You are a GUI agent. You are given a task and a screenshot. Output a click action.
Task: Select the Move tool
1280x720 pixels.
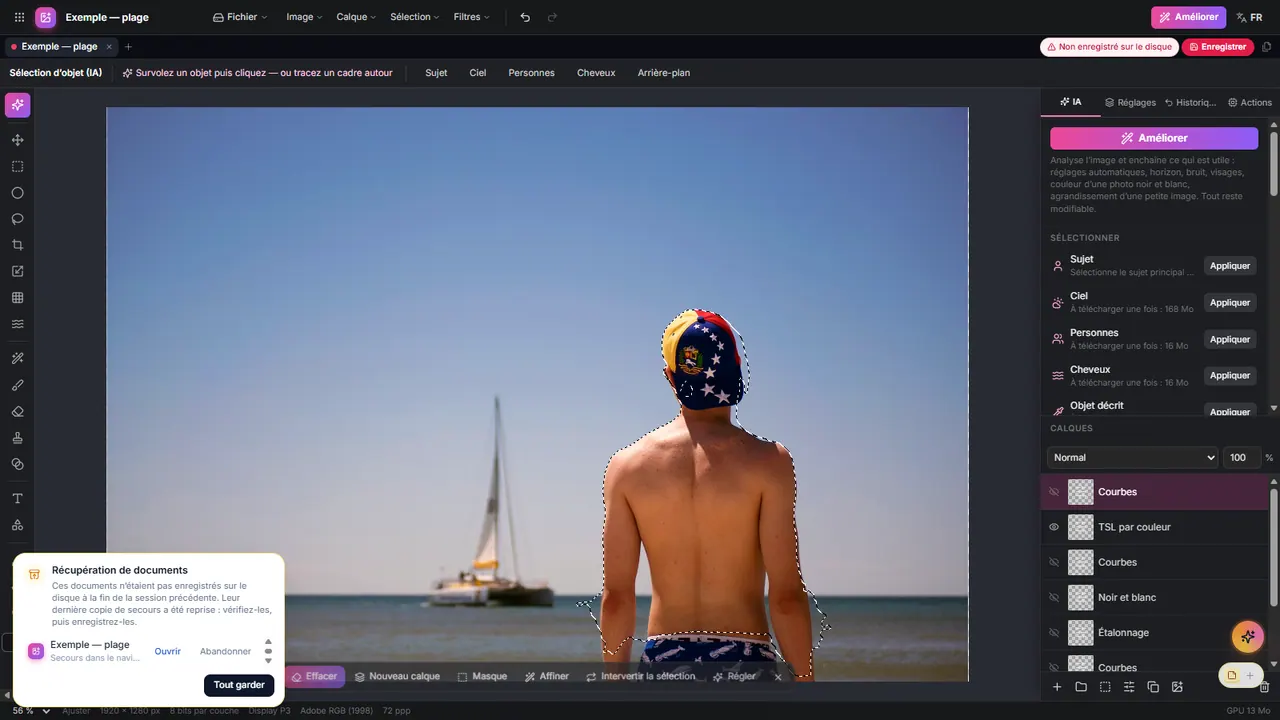pos(18,140)
